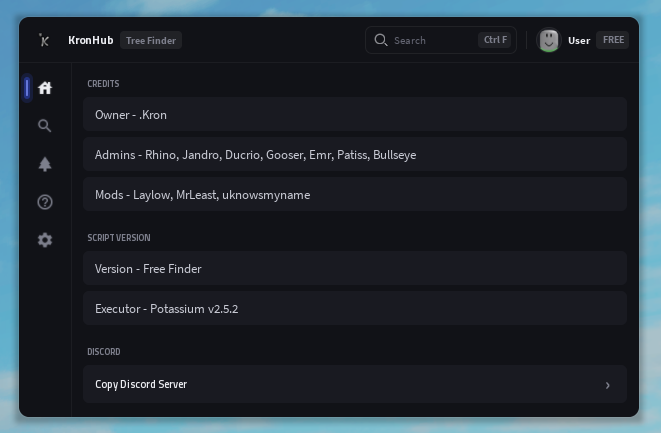The height and width of the screenshot is (433, 661).
Task: Select the 'Owner - .Kron' row
Action: pos(355,114)
